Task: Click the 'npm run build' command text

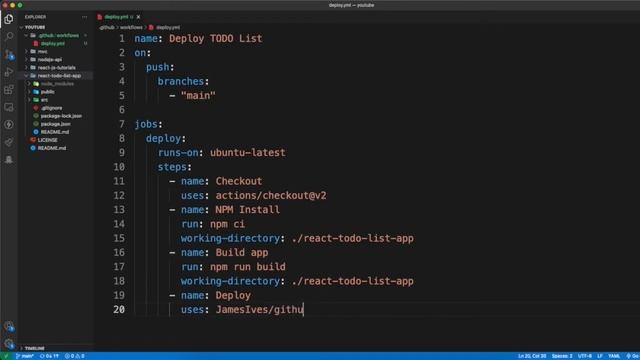Action: (248, 267)
